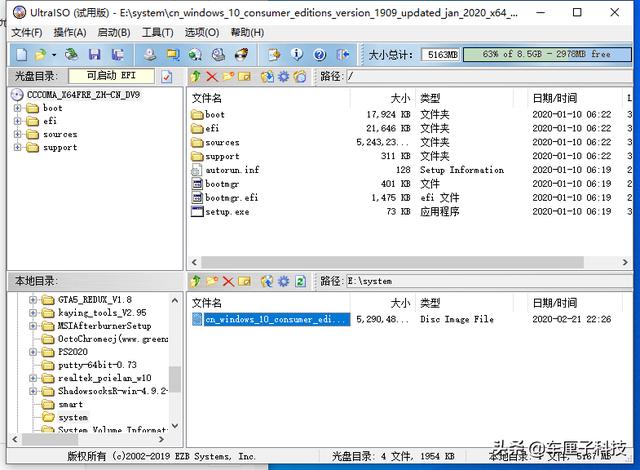Sort image file list by 大小 column
Screen dimensions: 640x470
pyautogui.click(x=382, y=98)
